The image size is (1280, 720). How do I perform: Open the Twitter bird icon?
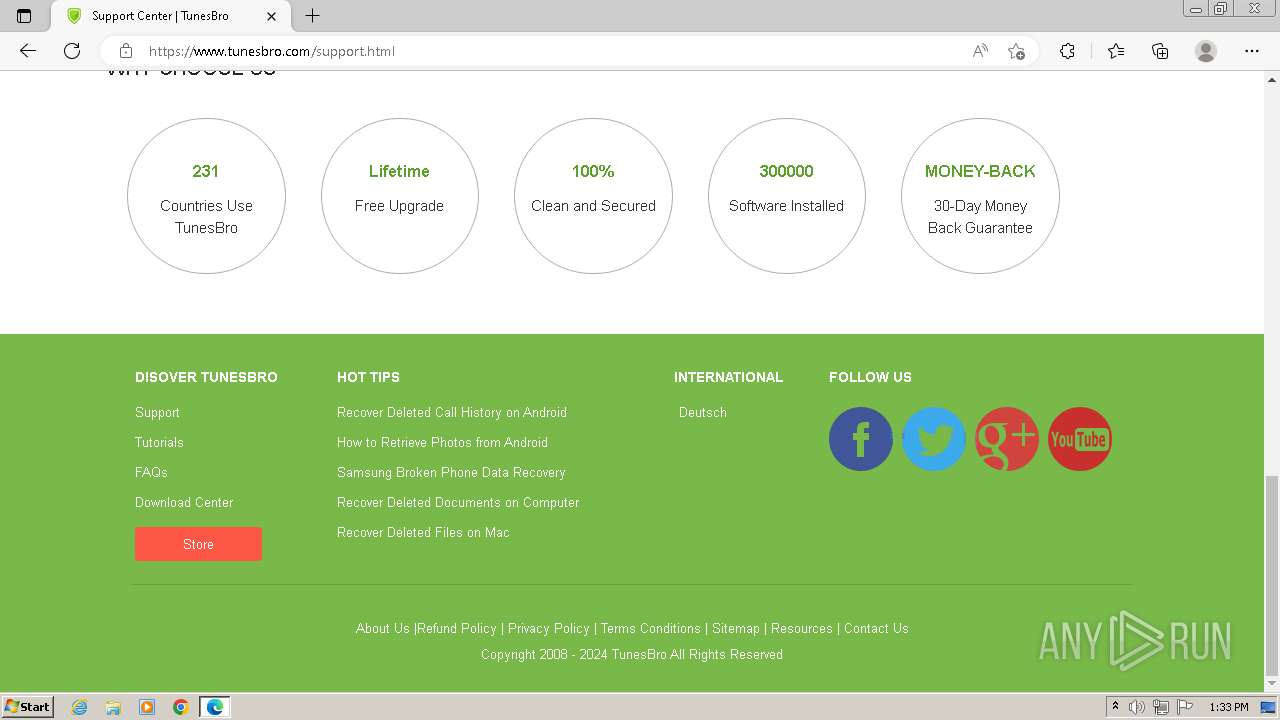933,439
